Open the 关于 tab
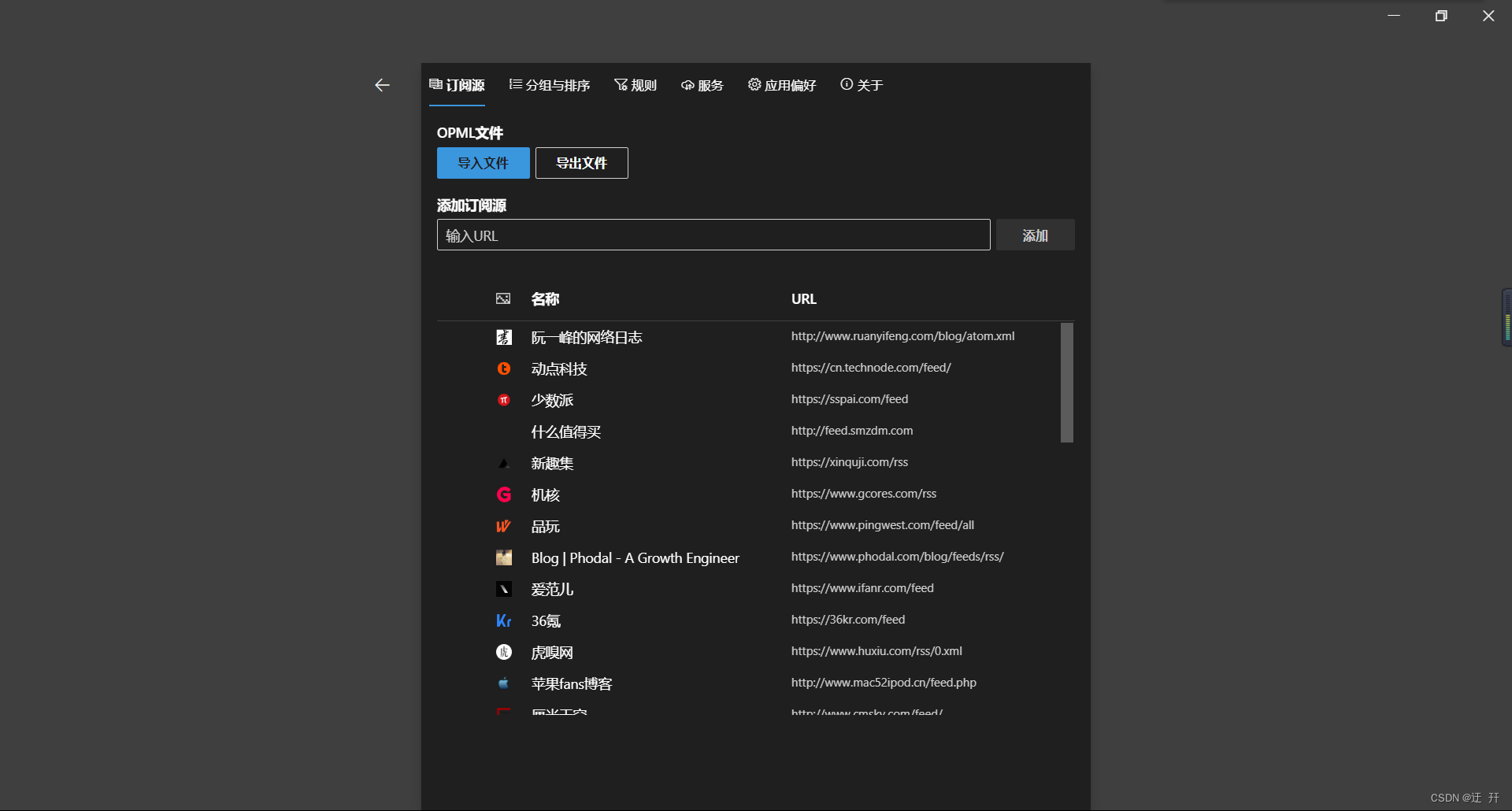1512x811 pixels. pyautogui.click(x=862, y=85)
